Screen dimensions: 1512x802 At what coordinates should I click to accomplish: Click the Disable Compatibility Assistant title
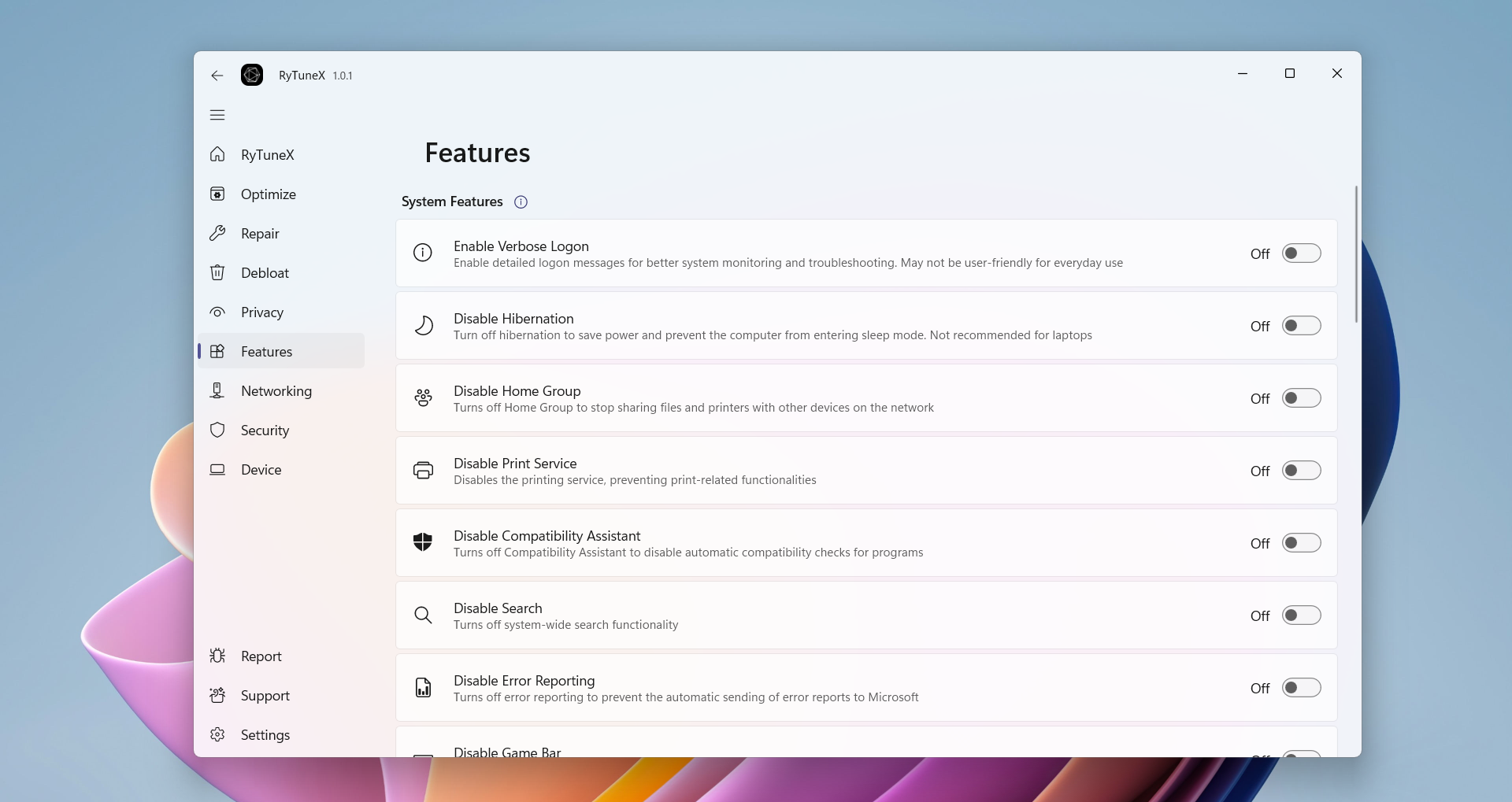[x=547, y=536]
